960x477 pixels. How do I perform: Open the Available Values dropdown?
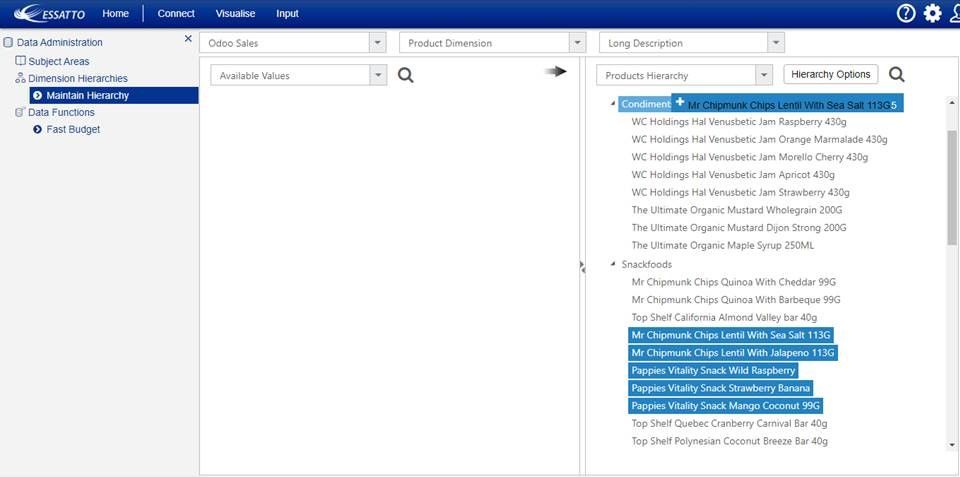coord(378,76)
